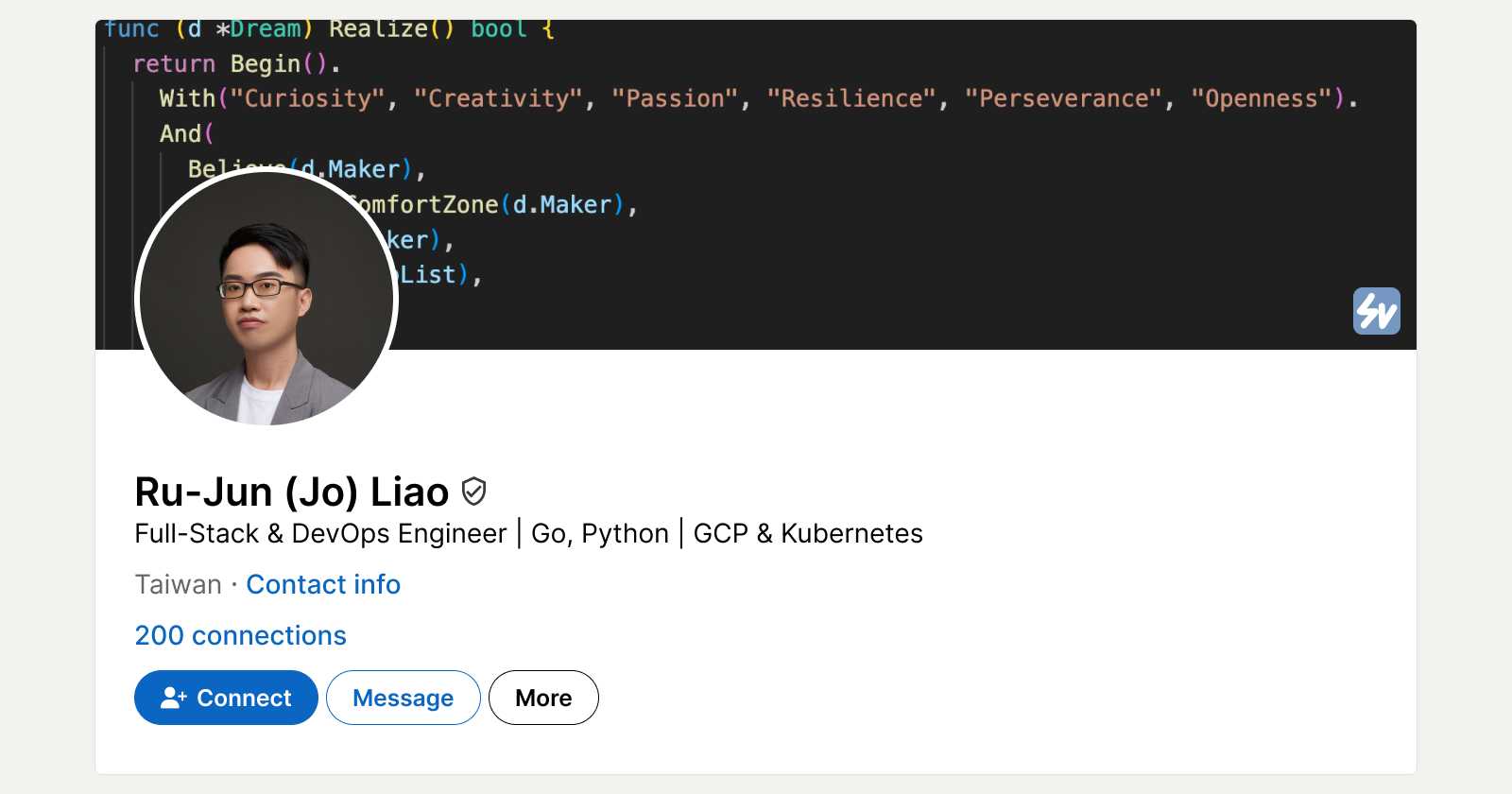Click the "Openness" string in the banner code

1261,98
